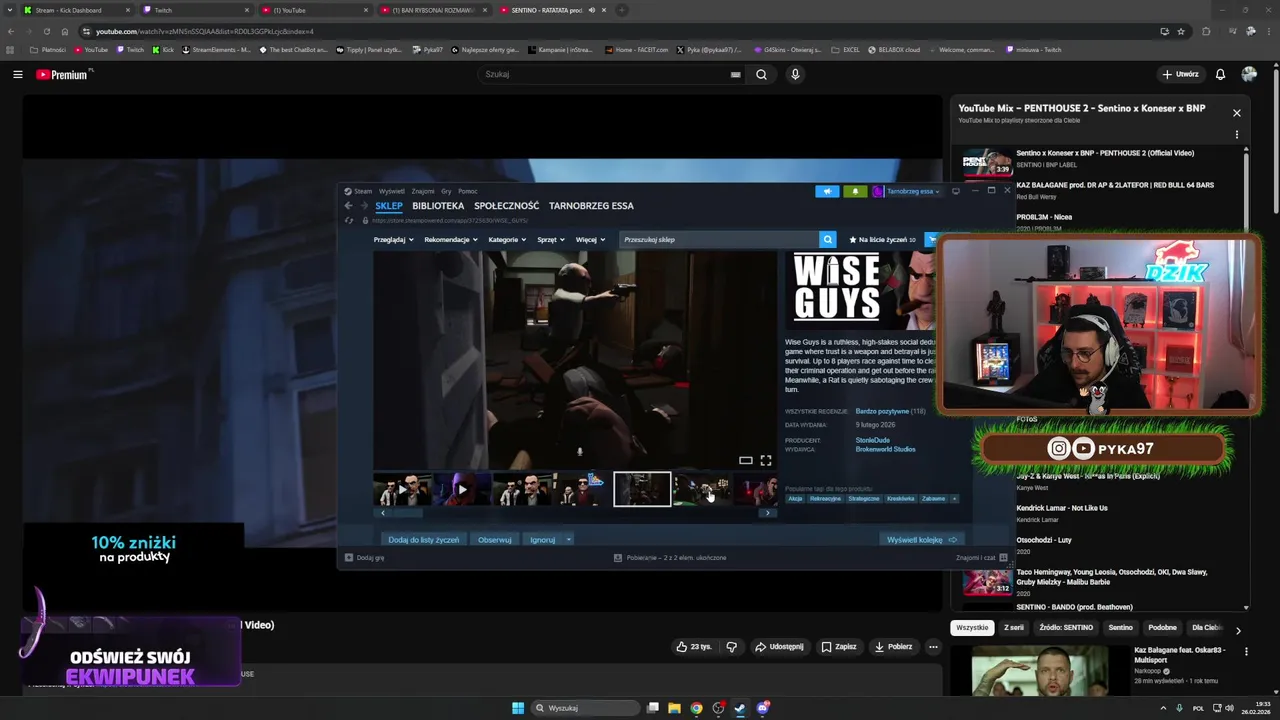The height and width of the screenshot is (720, 1280).
Task: Go to BIBLIOTEKA in Steam
Action: click(438, 206)
